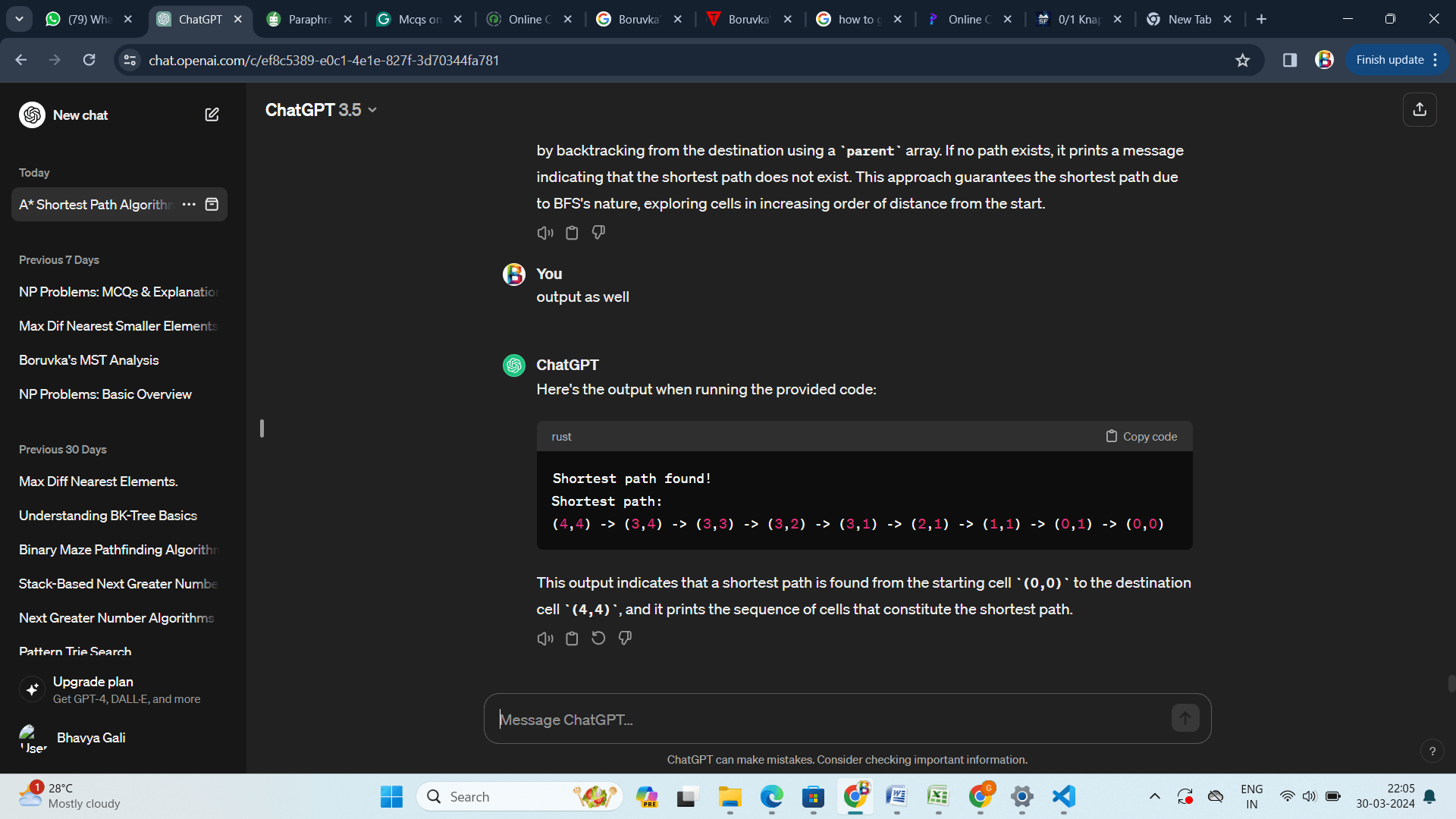Open Bhavya Gali account menu
This screenshot has width=1456, height=819.
[x=119, y=738]
